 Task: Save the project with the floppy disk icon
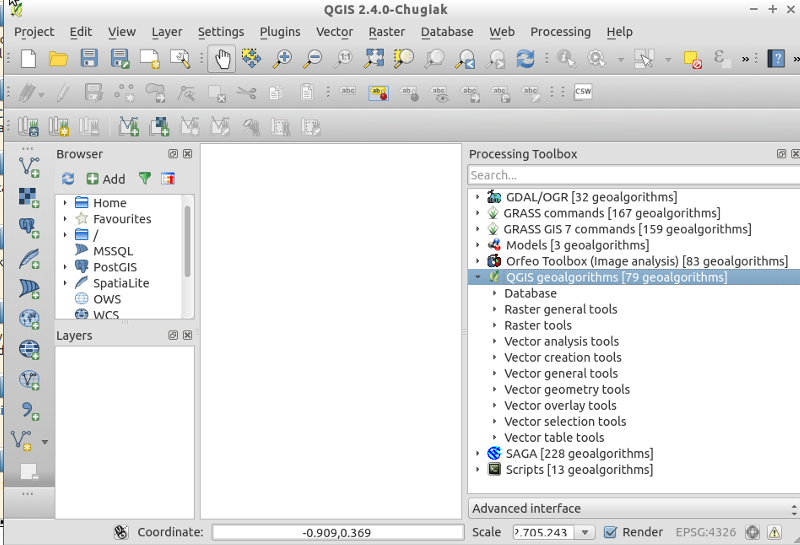pyautogui.click(x=89, y=59)
